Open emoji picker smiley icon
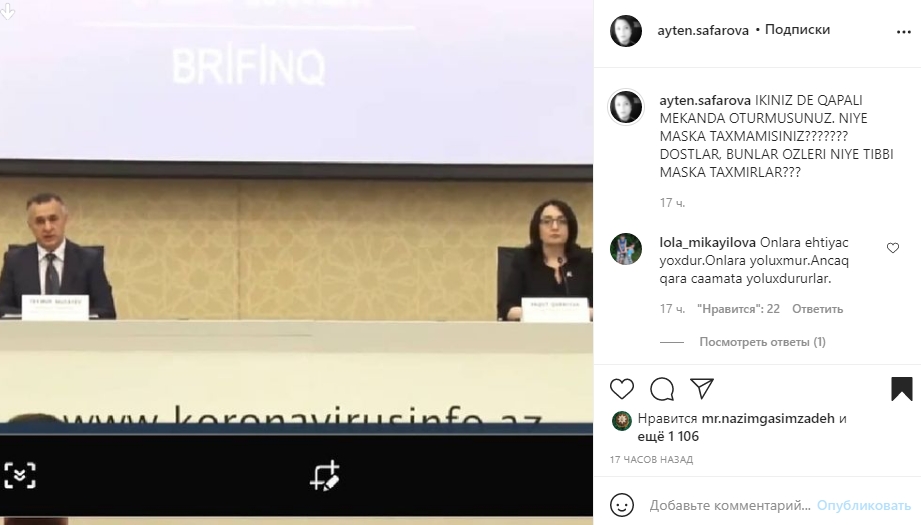The width and height of the screenshot is (921, 525). tap(621, 504)
